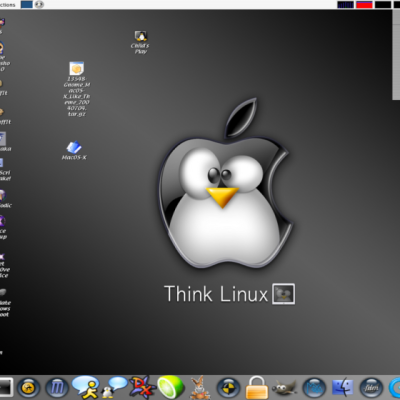Viewport: 400px width, 400px height.
Task: Open the penguin chat bubble messenger
Action: coord(114,387)
